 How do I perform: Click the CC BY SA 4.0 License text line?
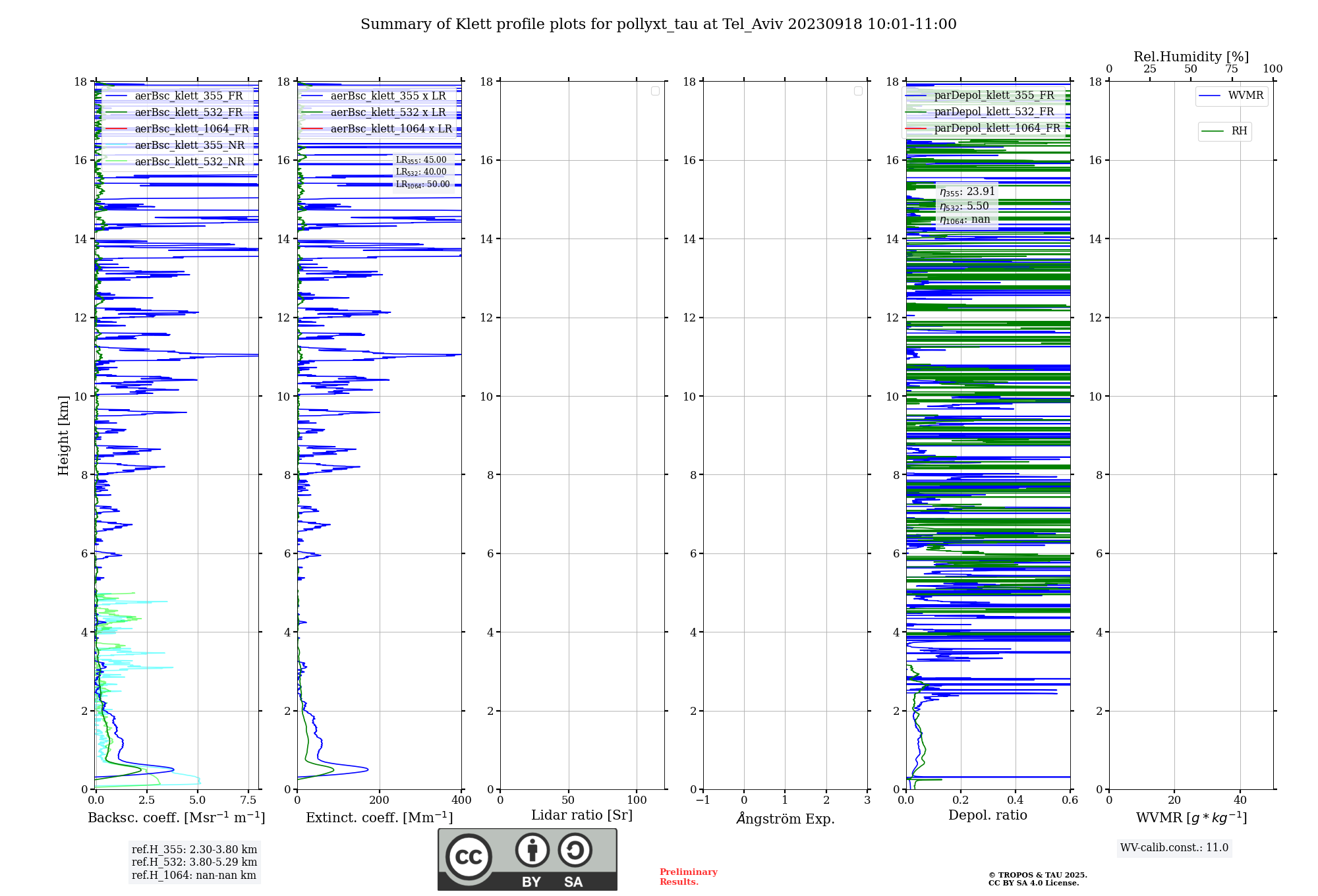1034,883
